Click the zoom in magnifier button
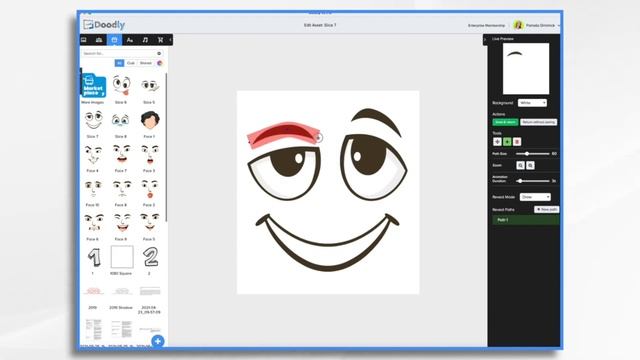This screenshot has height=360, width=640. click(520, 165)
